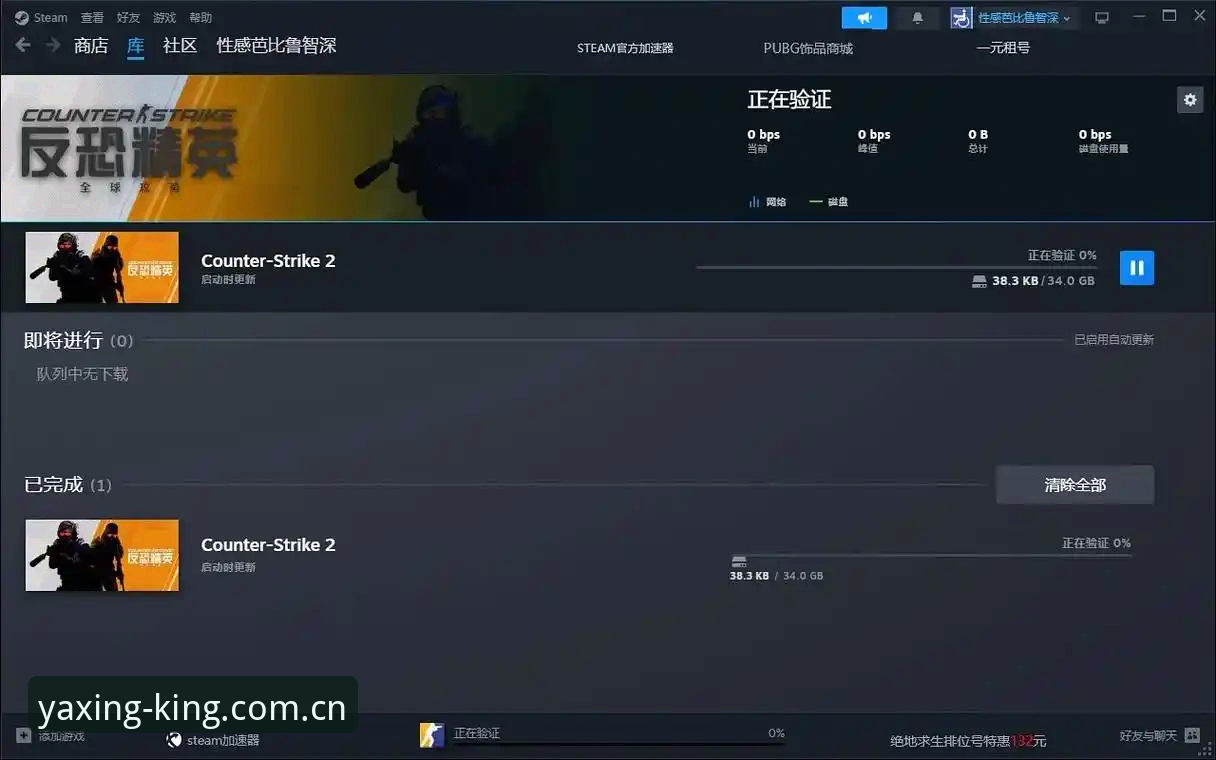Click the Steam logo menu

(41, 17)
